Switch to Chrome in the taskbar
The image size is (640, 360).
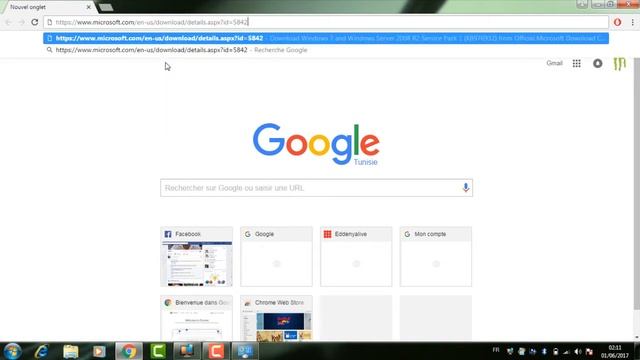[129, 351]
